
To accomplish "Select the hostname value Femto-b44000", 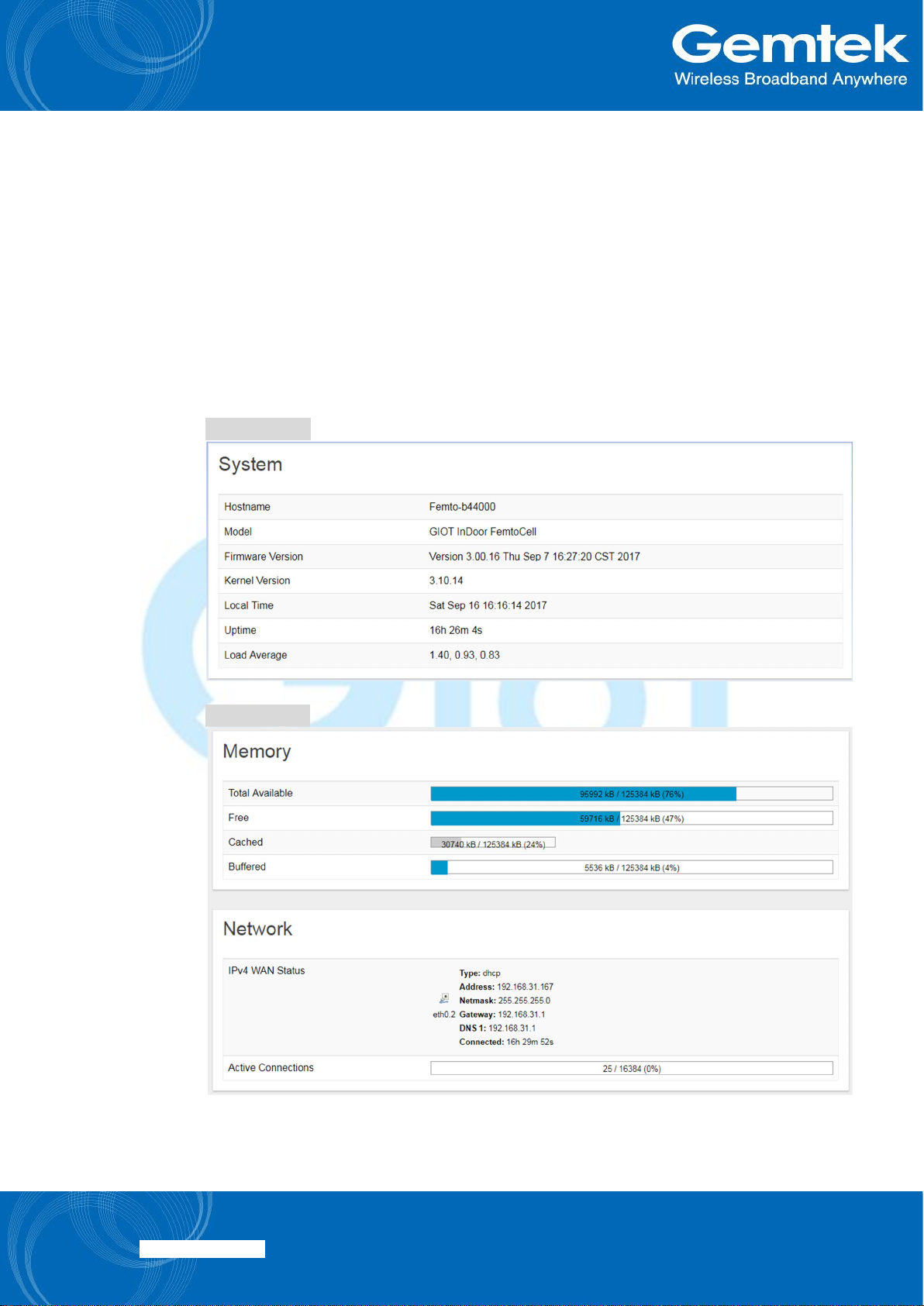I will pyautogui.click(x=462, y=507).
